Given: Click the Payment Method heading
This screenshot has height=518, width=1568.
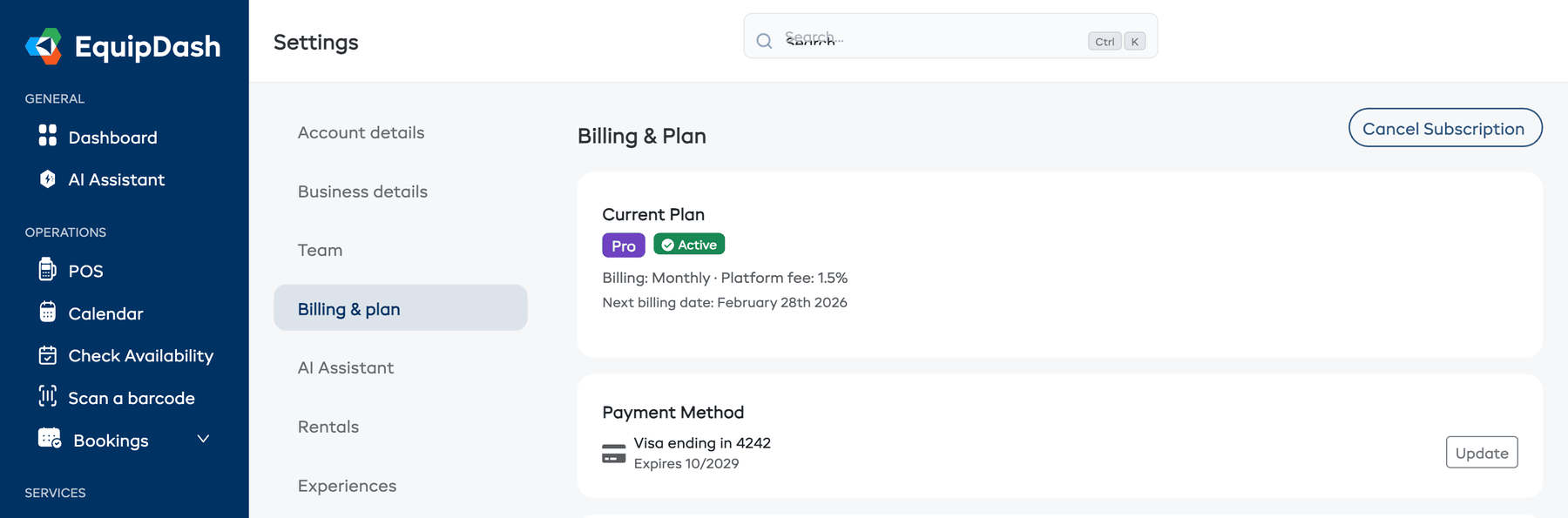Looking at the screenshot, I should pos(673,412).
